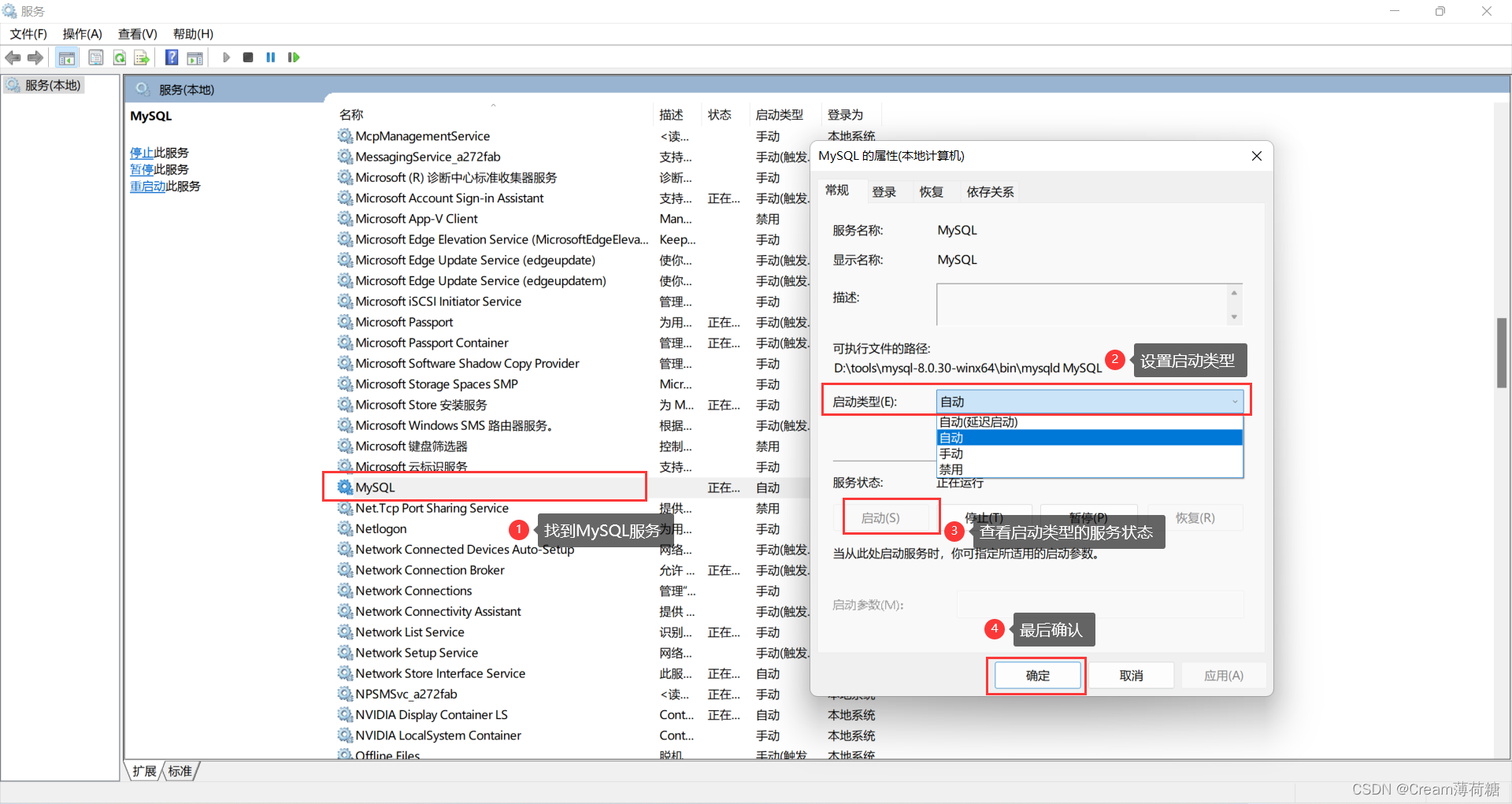Click the gear icon beside McpManagementService

coord(345,136)
